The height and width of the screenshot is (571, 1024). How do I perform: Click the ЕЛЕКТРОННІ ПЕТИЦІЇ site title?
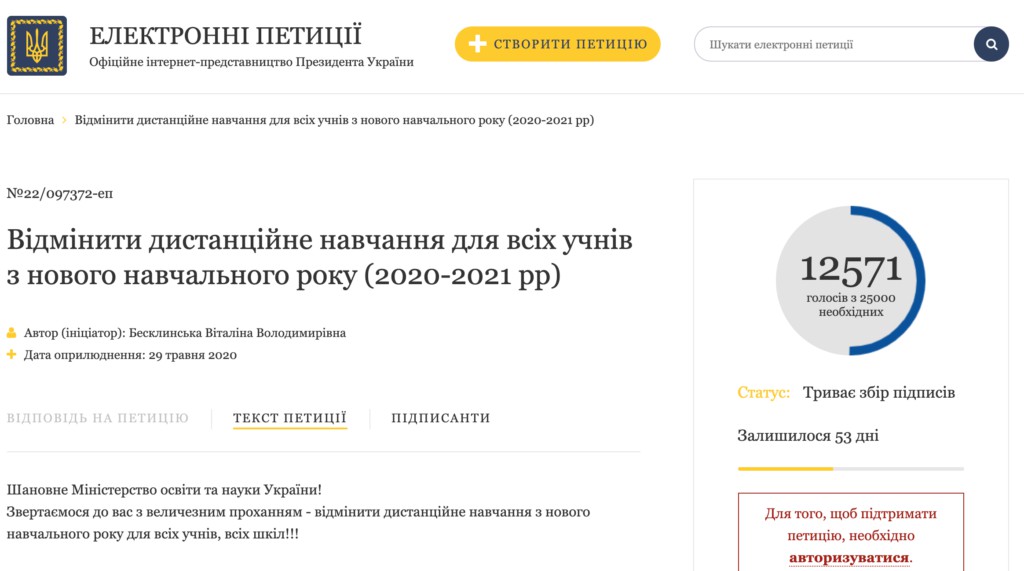pyautogui.click(x=225, y=36)
